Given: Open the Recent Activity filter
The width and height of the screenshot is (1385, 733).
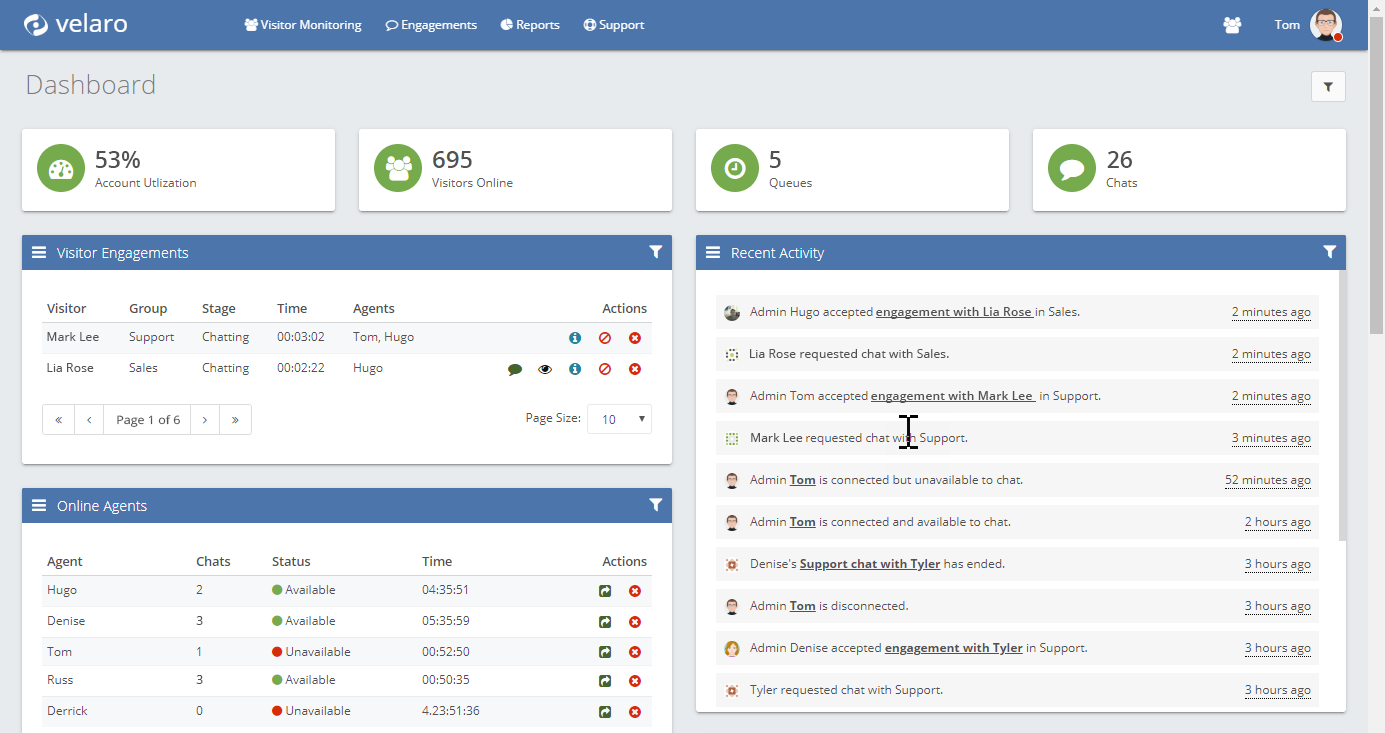Looking at the screenshot, I should click(x=1329, y=252).
